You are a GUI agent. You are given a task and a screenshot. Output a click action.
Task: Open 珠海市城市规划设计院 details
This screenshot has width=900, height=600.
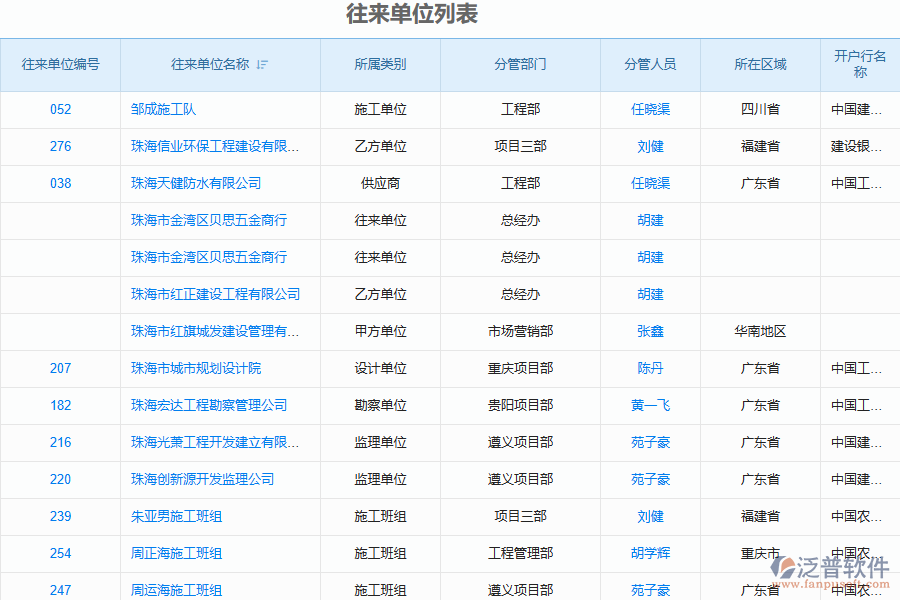pos(196,368)
